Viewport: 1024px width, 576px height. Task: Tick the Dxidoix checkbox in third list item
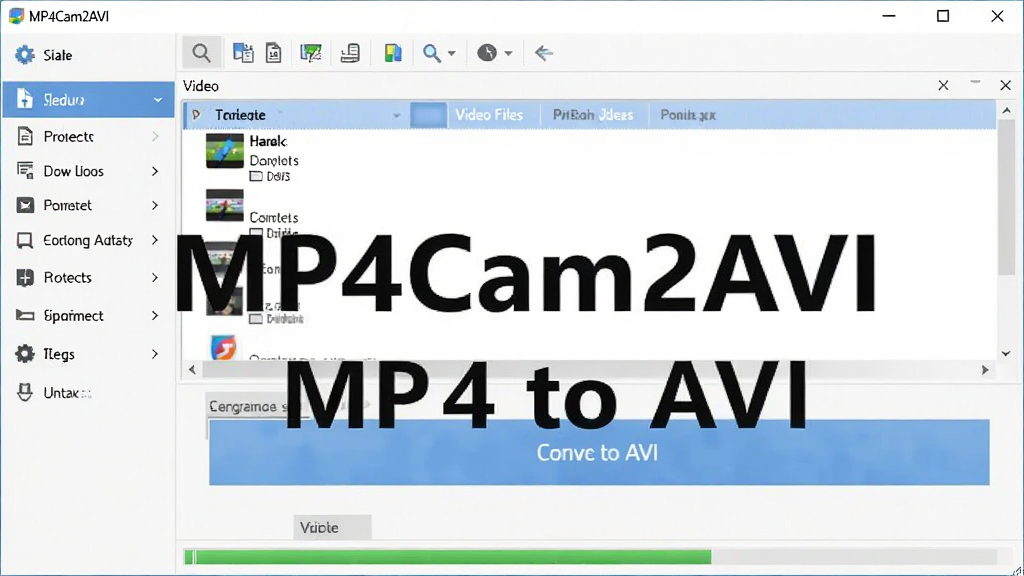tap(256, 319)
